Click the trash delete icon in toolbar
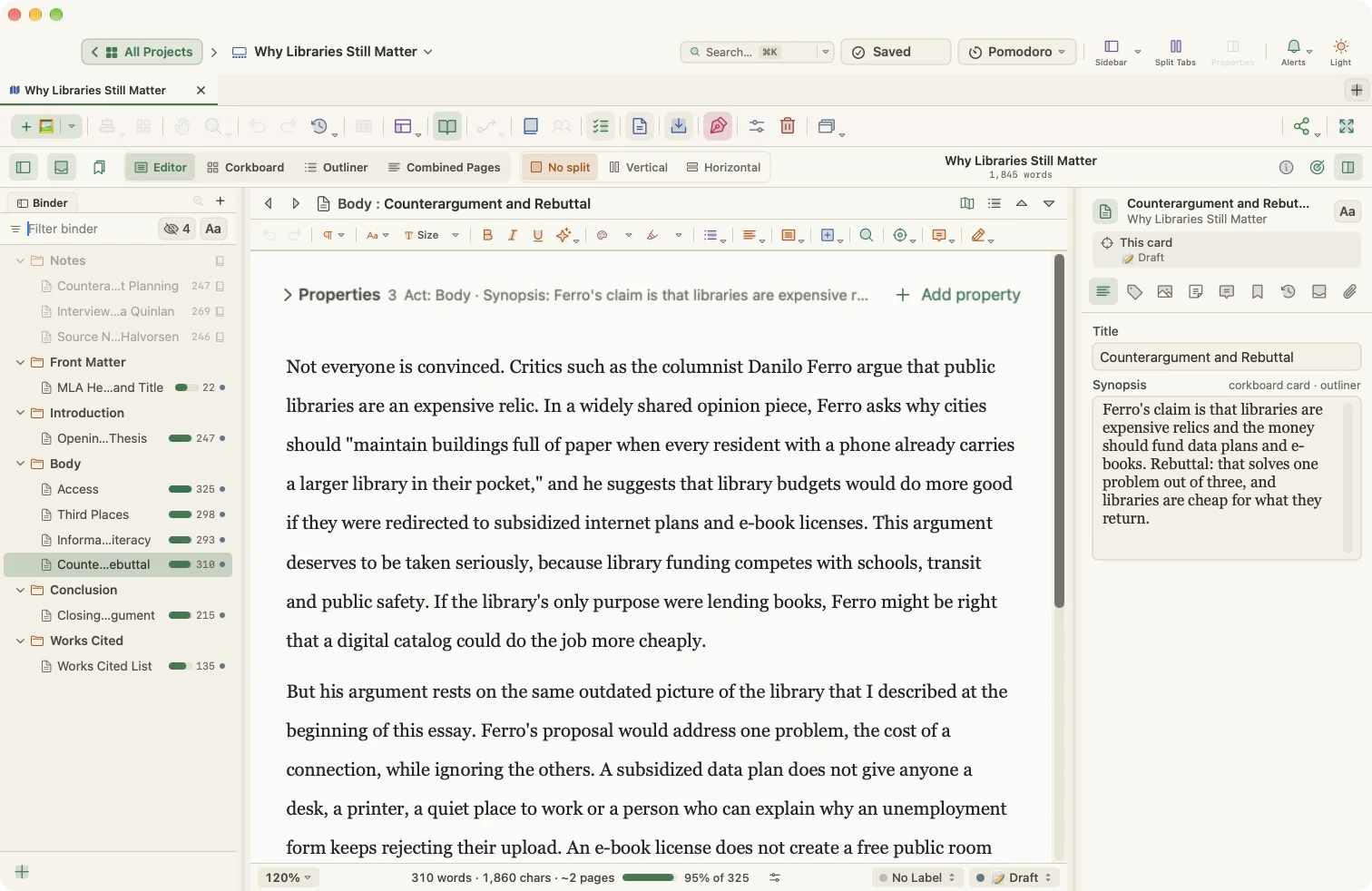1372x891 pixels. [x=788, y=126]
